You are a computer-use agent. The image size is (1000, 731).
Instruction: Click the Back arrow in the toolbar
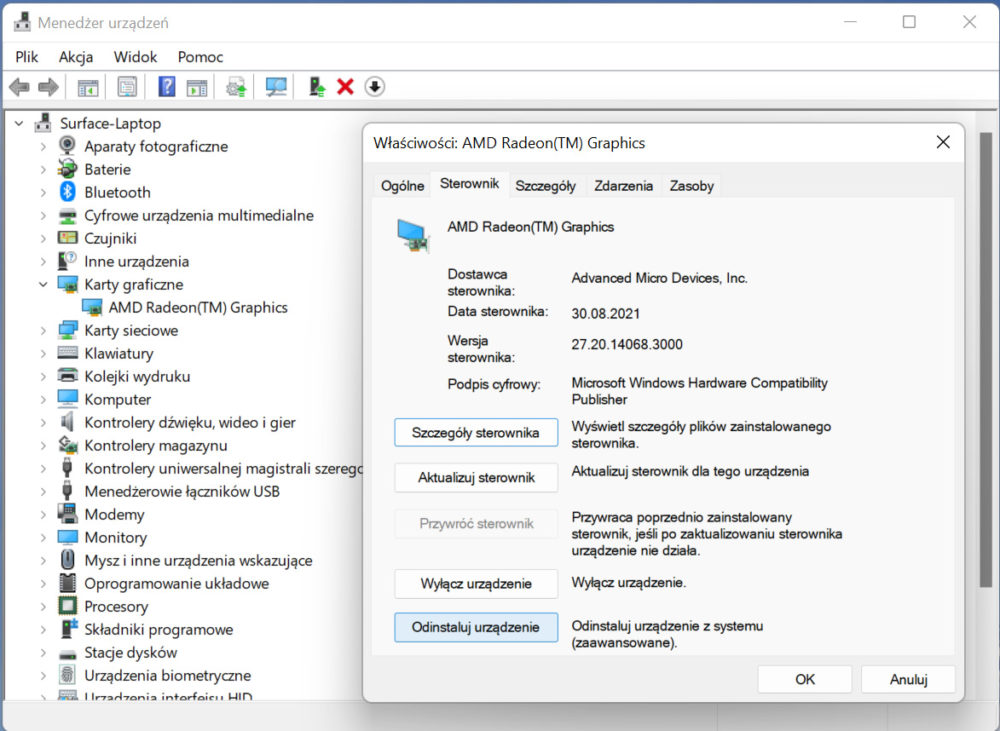coord(20,87)
